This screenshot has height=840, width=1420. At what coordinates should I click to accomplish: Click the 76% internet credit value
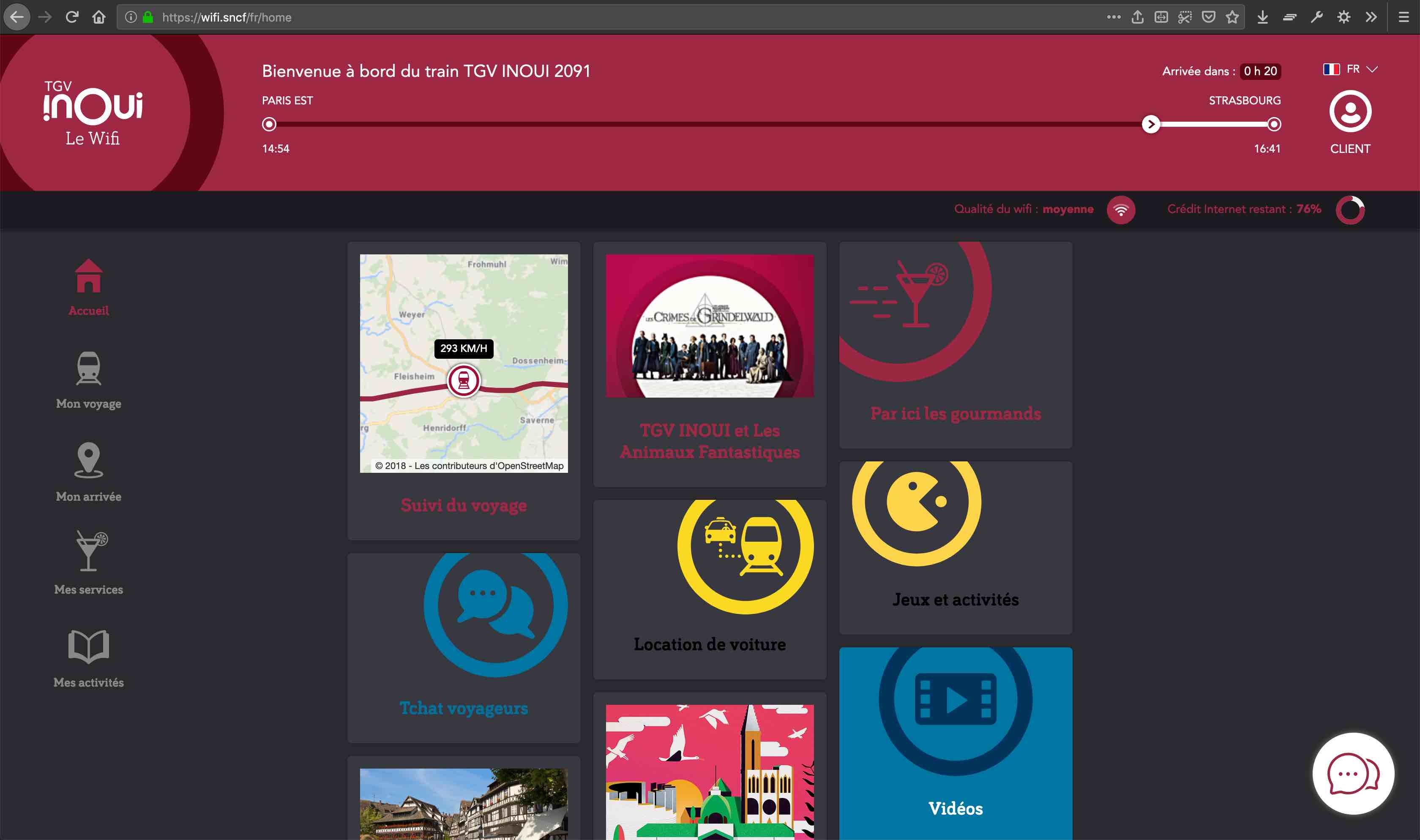pyautogui.click(x=1308, y=209)
